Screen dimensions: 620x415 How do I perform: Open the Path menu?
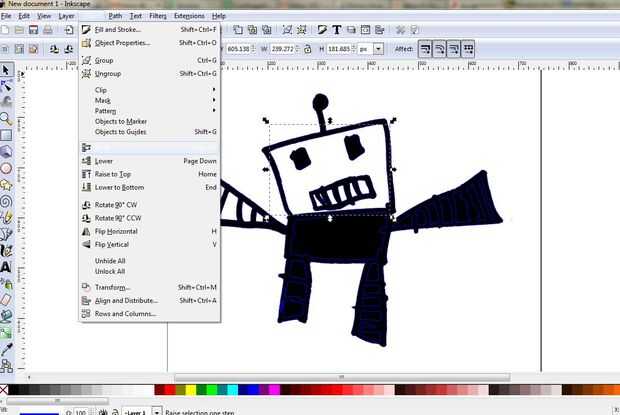(x=115, y=16)
